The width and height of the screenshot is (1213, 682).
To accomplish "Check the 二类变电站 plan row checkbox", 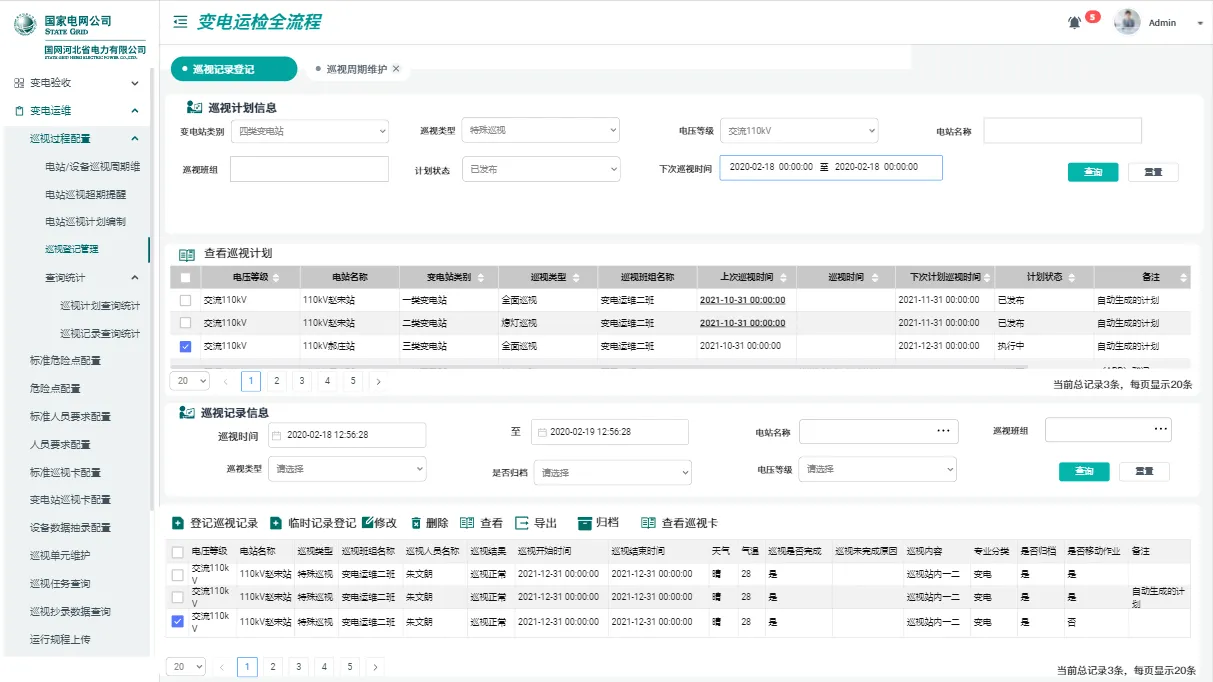I will [x=185, y=323].
